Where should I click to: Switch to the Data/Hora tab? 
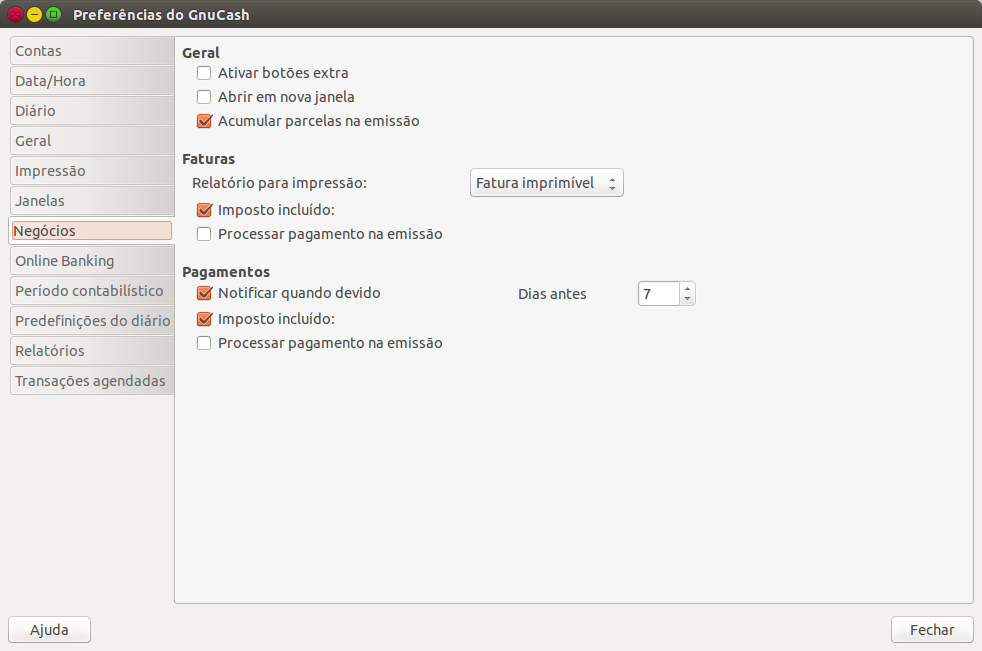(90, 81)
